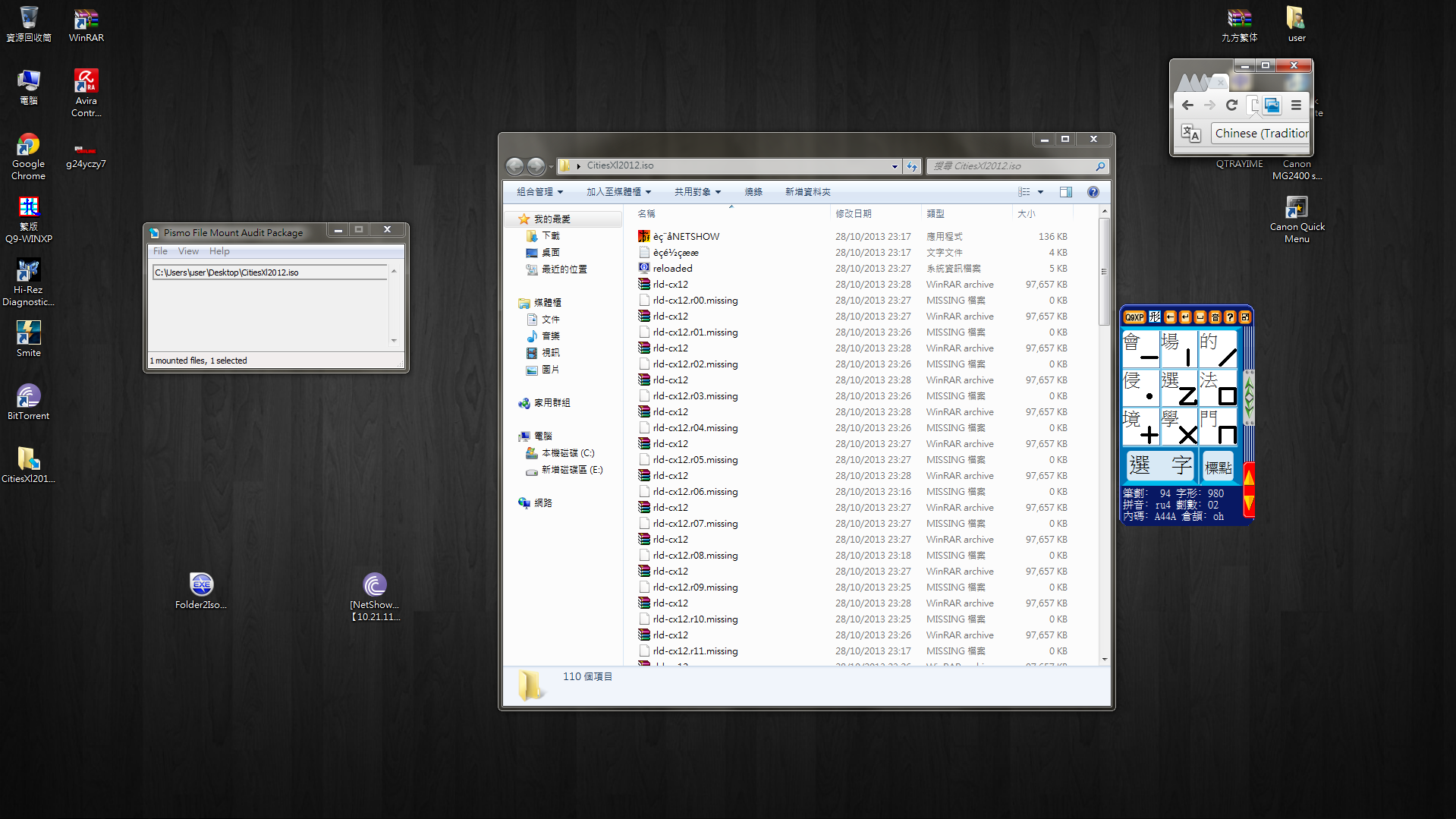The height and width of the screenshot is (819, 1456).
Task: Select the Folder2Iso desktop icon
Action: point(201,591)
